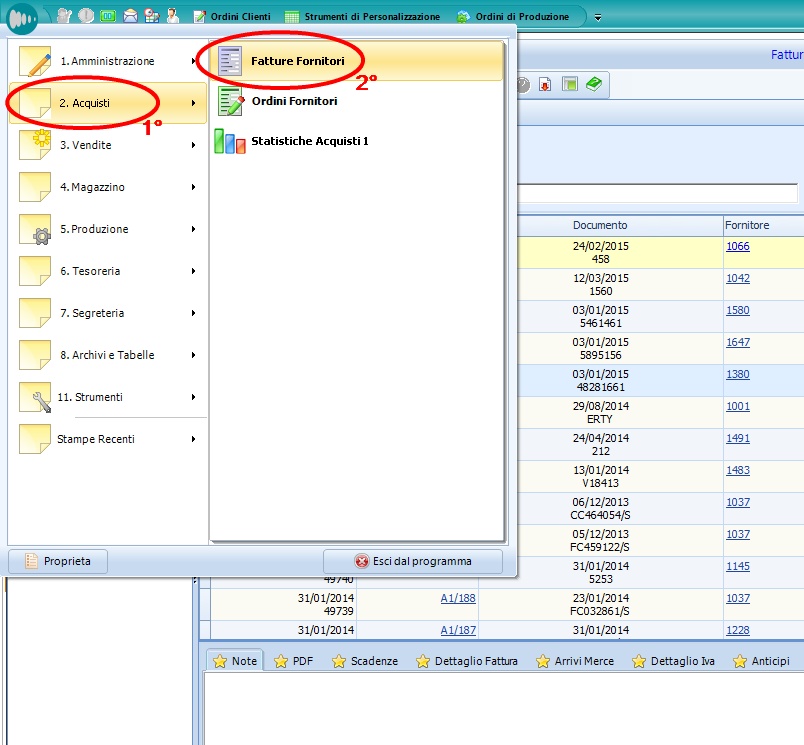Open Statistiche Acquisti 1 chart item

point(309,141)
